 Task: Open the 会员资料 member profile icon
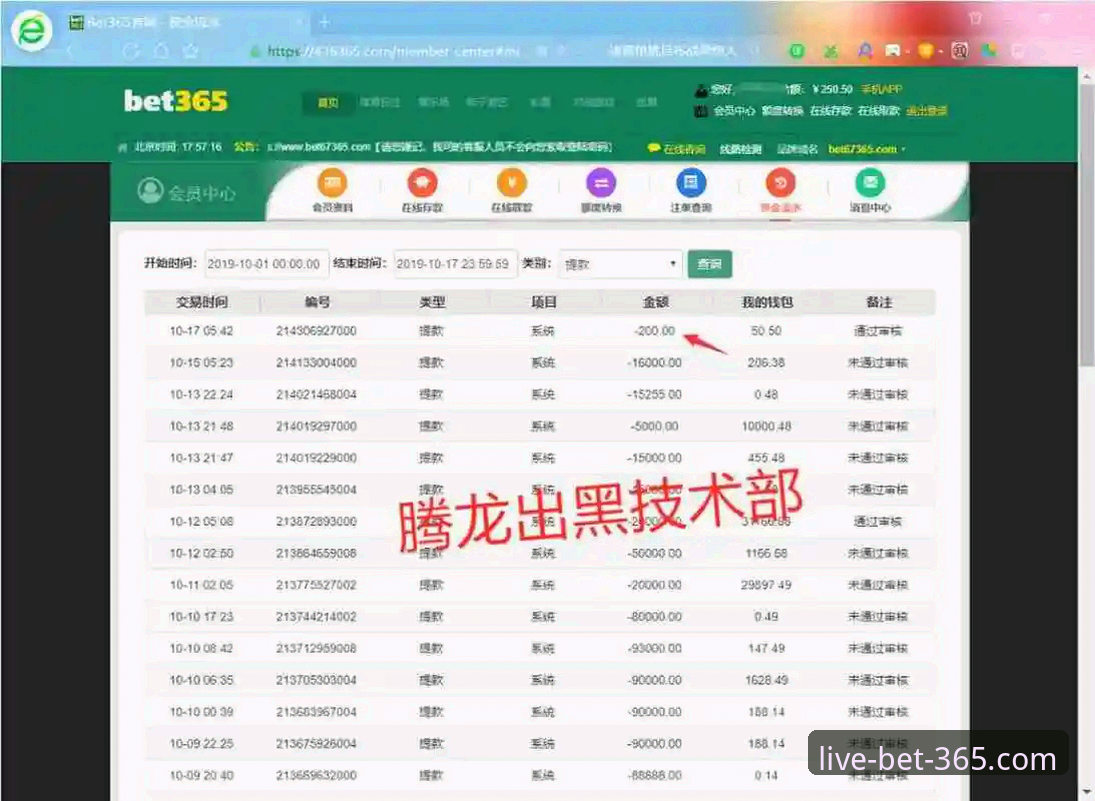click(x=332, y=184)
